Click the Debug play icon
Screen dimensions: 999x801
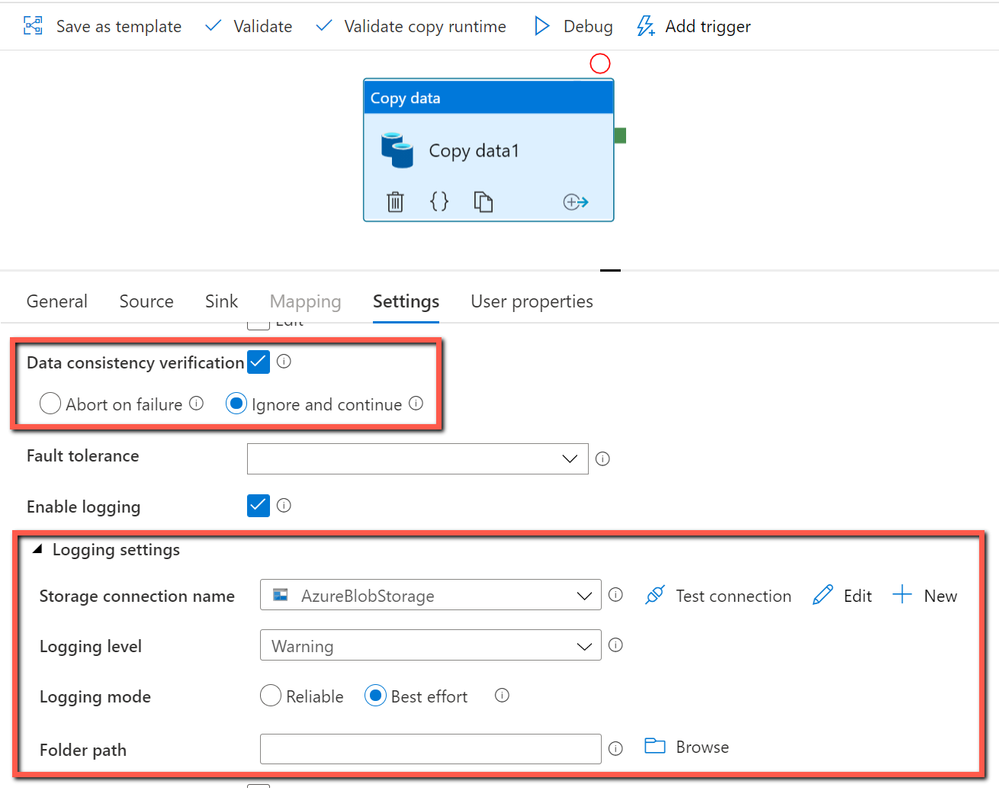(x=542, y=26)
